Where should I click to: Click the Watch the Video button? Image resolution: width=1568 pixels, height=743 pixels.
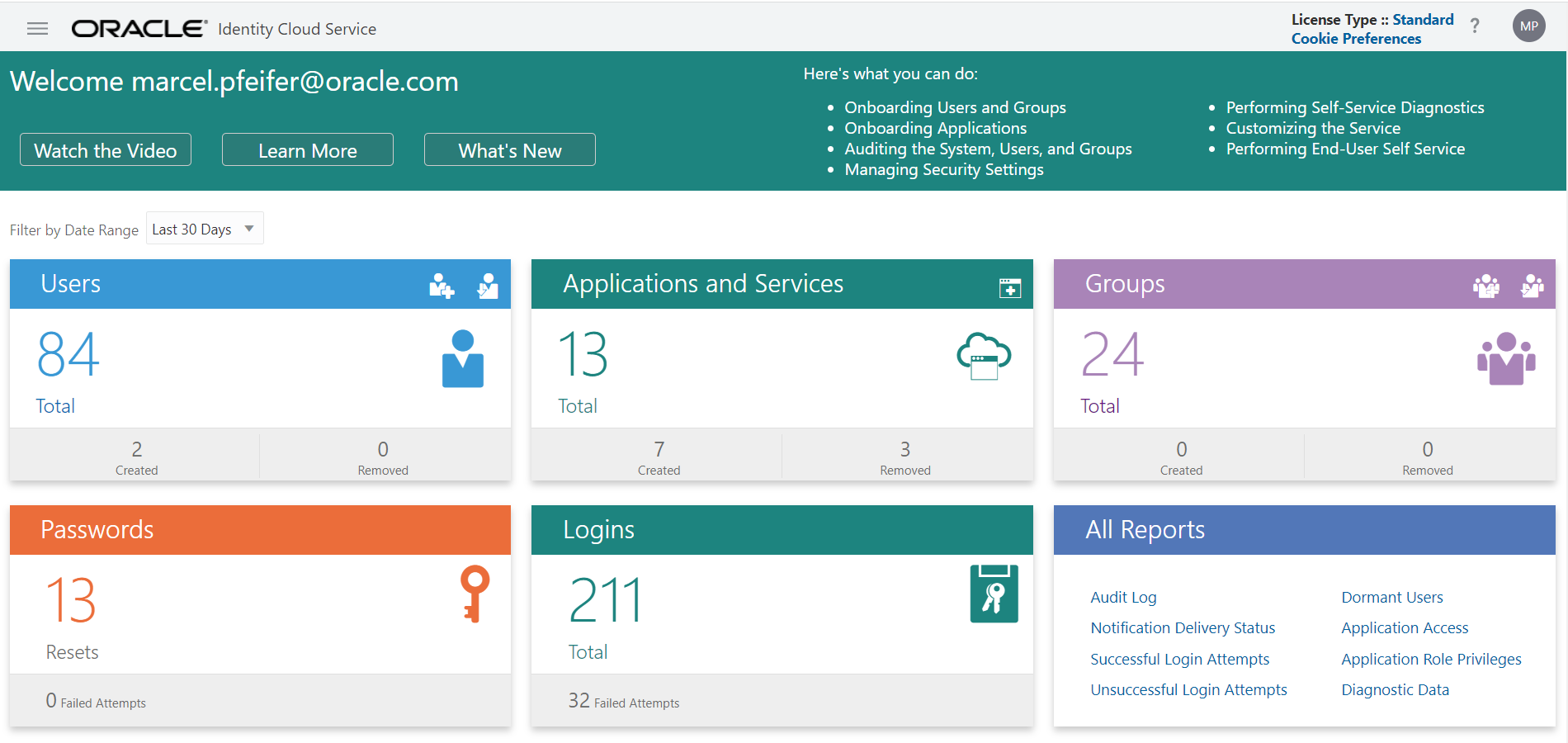pyautogui.click(x=106, y=150)
